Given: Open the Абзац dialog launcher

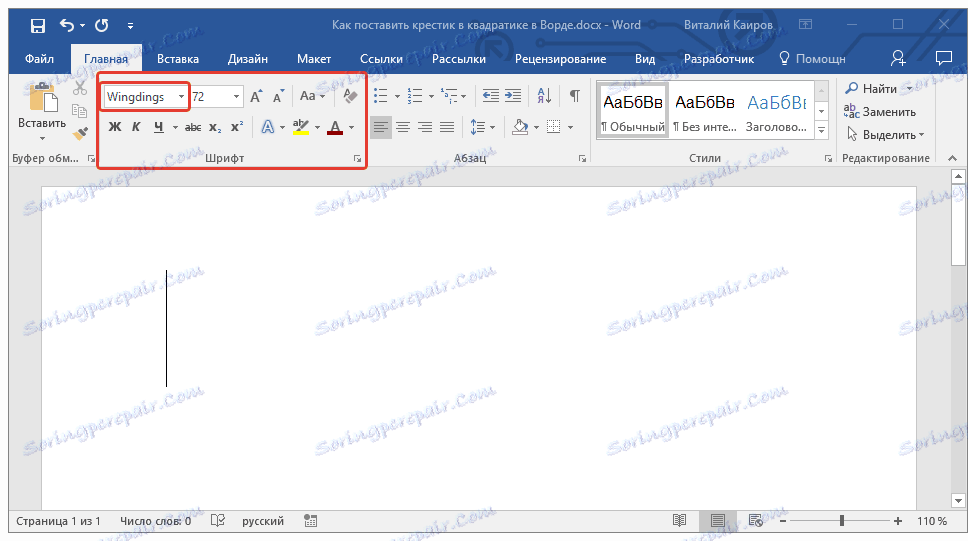Looking at the screenshot, I should click(582, 159).
